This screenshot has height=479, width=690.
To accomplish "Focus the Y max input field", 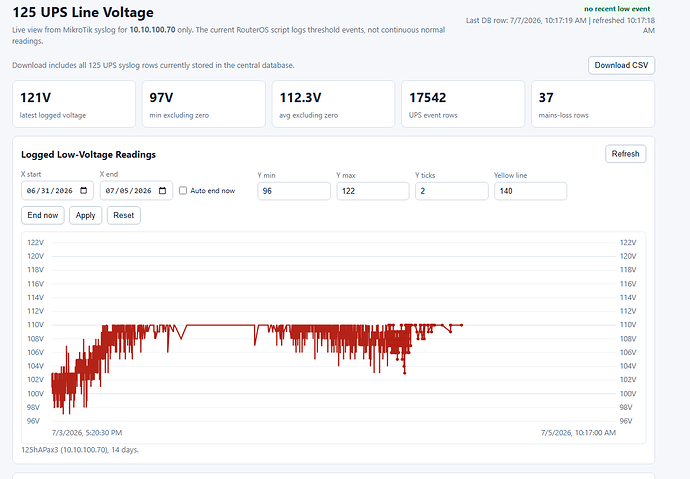I will tap(373, 191).
